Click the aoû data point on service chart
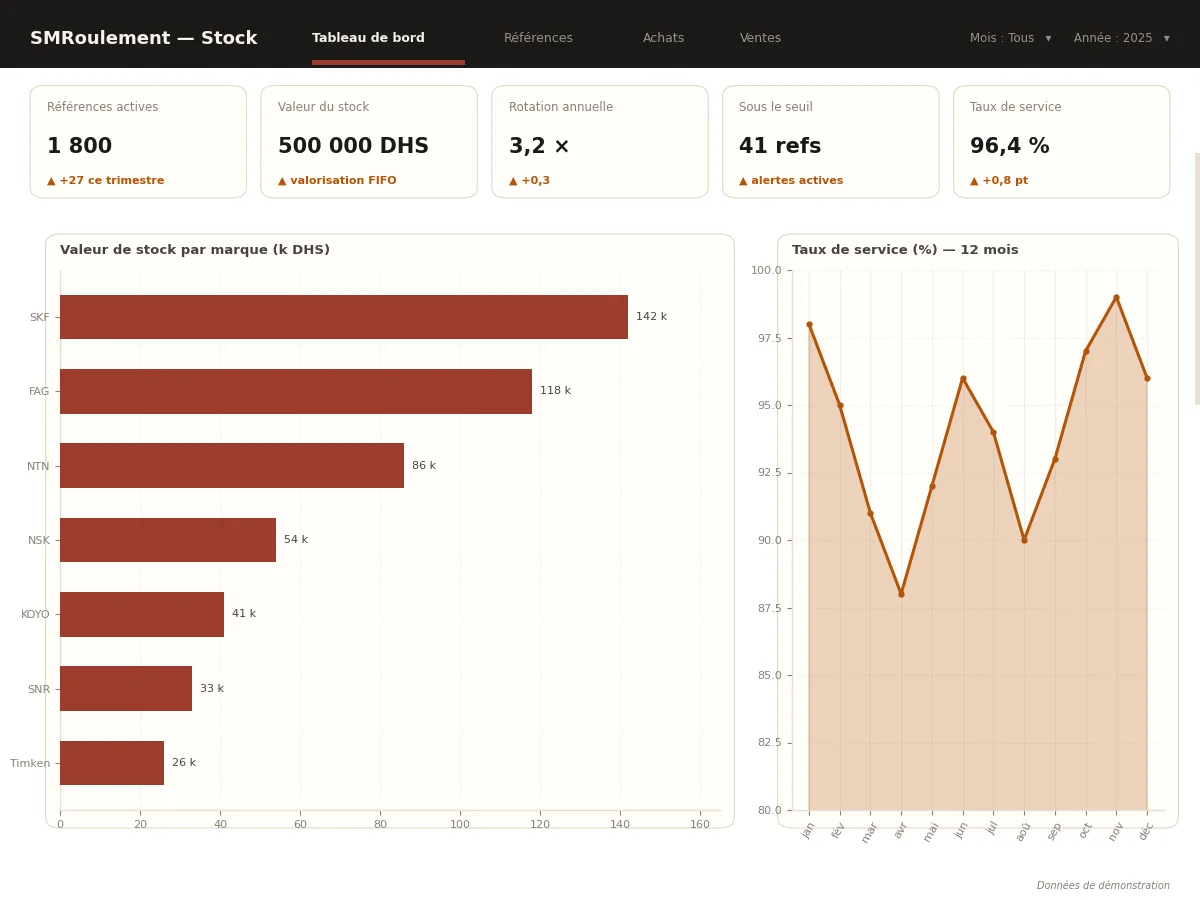Screen dimensions: 1200x900 pyautogui.click(x=1024, y=540)
